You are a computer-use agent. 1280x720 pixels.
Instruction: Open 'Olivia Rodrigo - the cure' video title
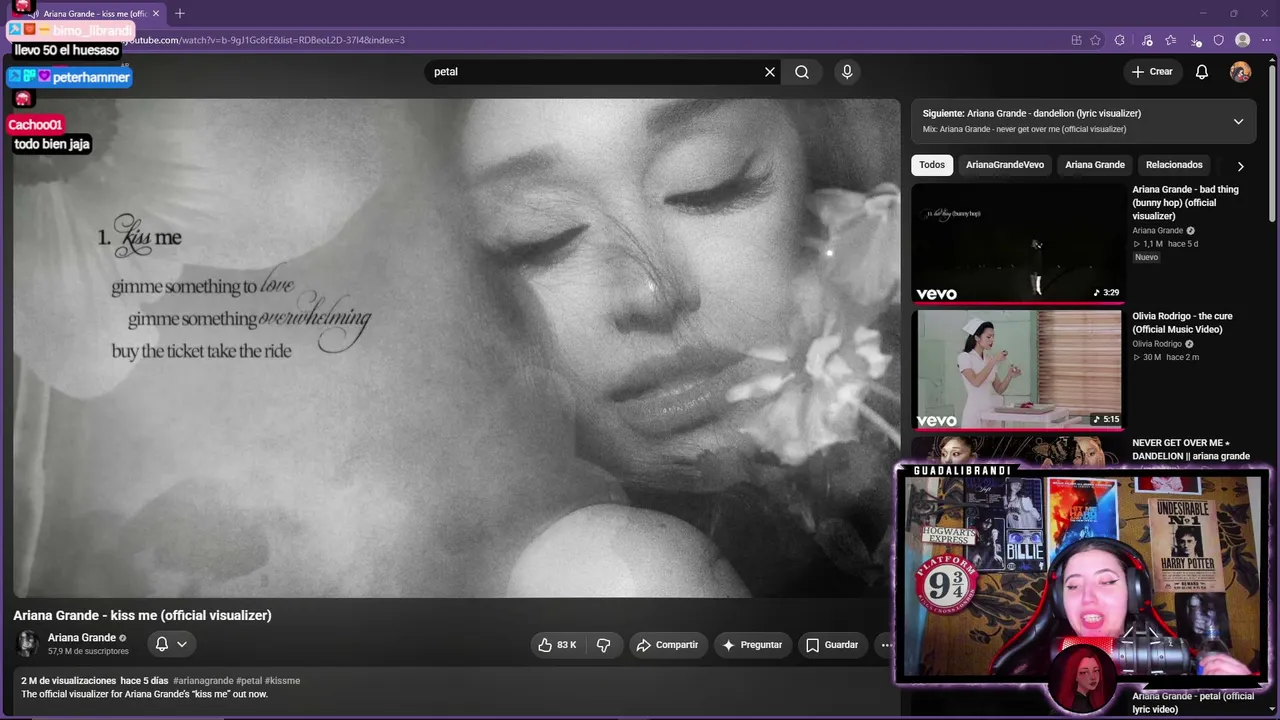[x=1183, y=323]
